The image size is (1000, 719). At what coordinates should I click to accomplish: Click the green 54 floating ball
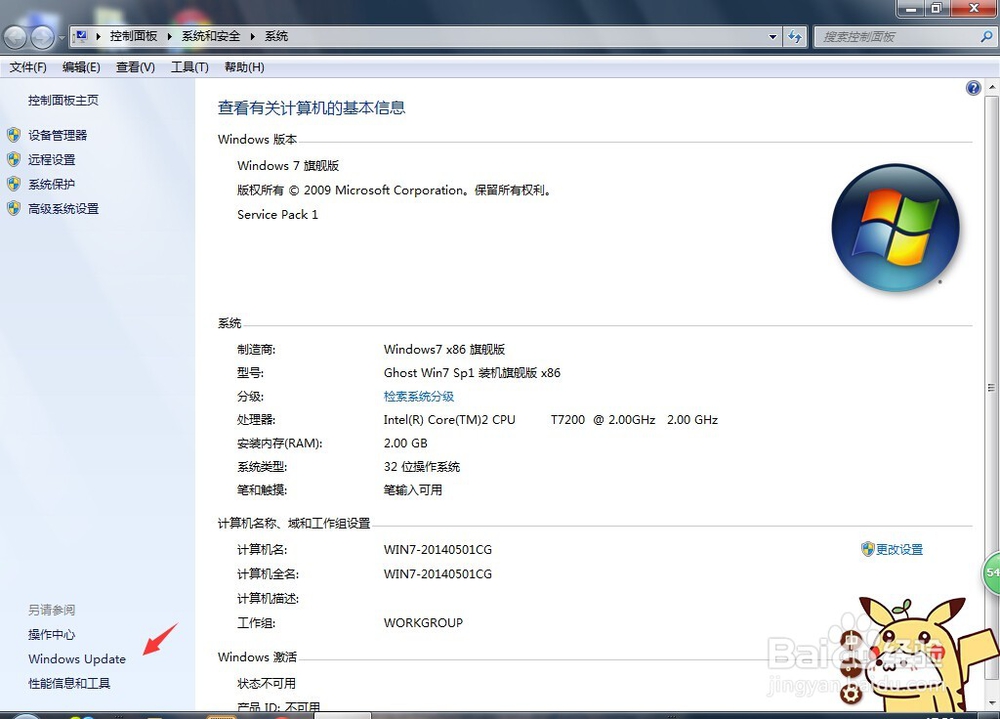click(990, 573)
